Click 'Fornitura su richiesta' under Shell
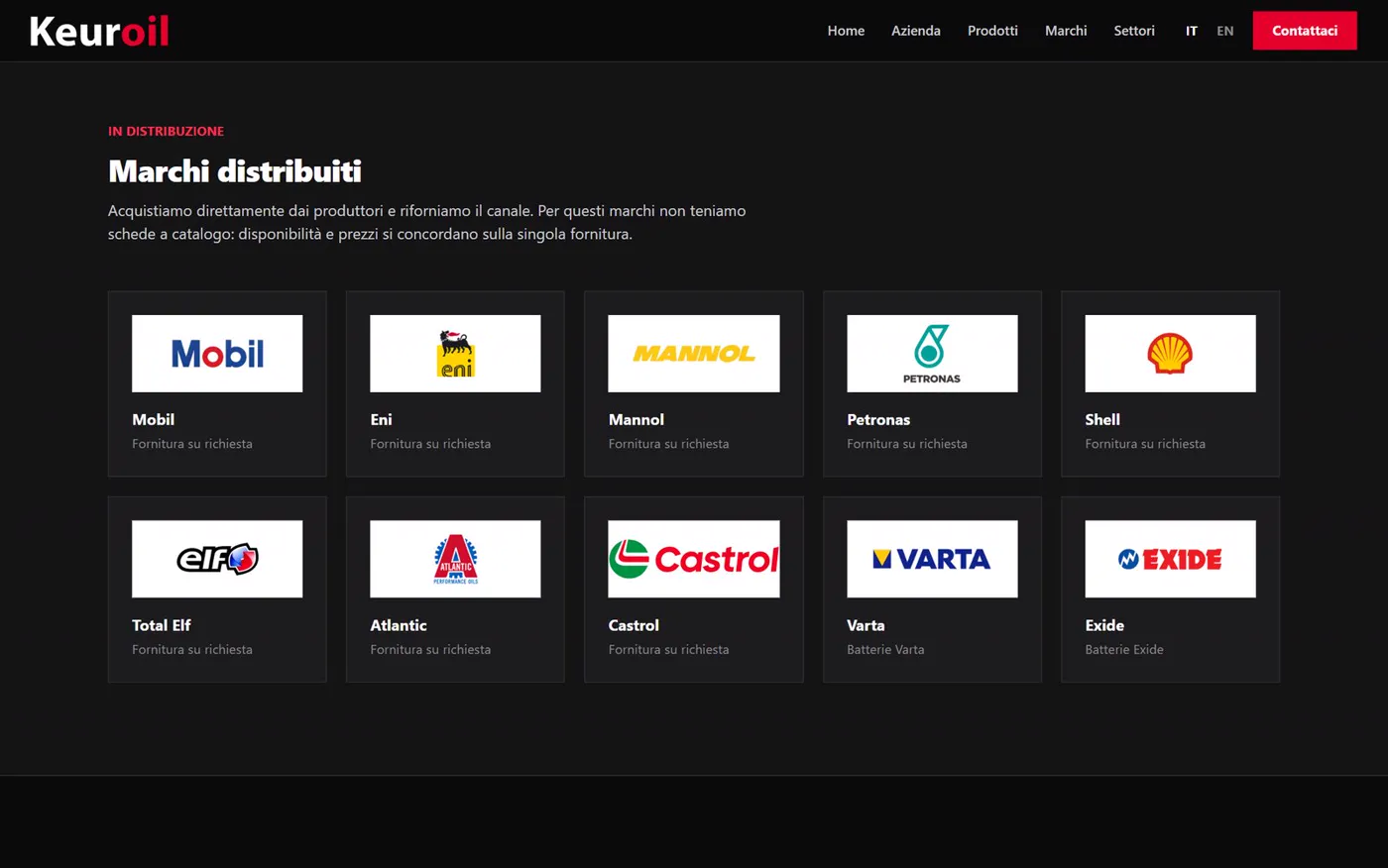This screenshot has width=1388, height=868. pos(1145,444)
